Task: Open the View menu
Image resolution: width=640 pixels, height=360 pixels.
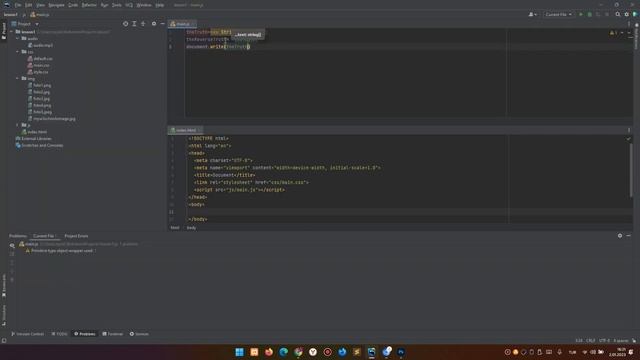Action: pyautogui.click(x=40, y=5)
